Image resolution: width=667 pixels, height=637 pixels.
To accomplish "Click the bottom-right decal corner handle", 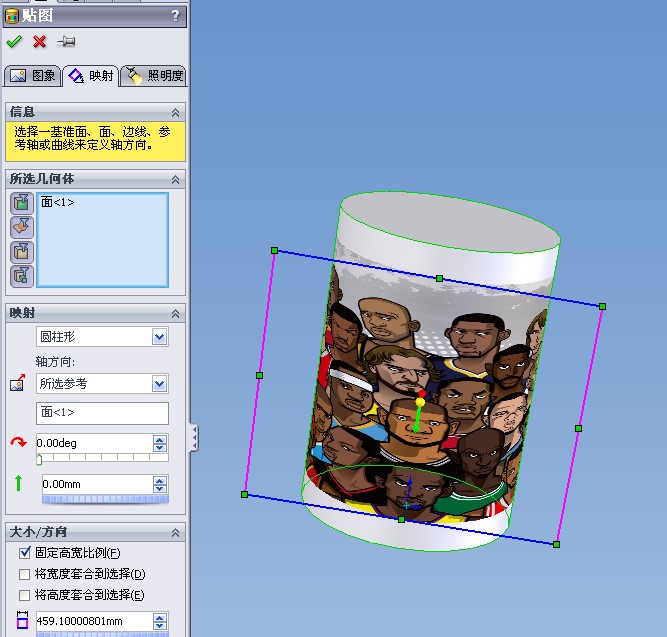I will tap(556, 544).
